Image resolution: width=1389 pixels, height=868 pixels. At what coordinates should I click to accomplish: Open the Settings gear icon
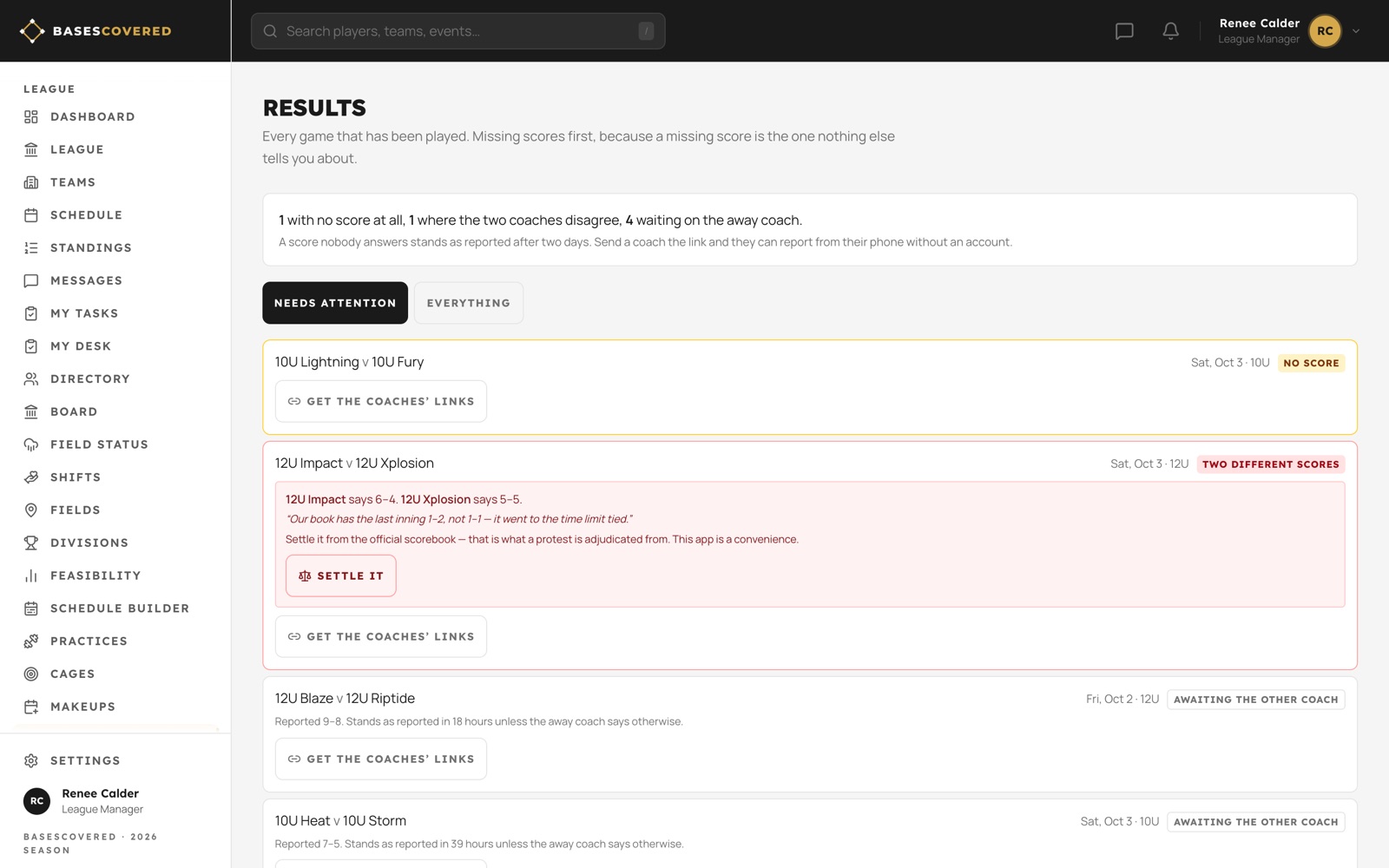31,760
